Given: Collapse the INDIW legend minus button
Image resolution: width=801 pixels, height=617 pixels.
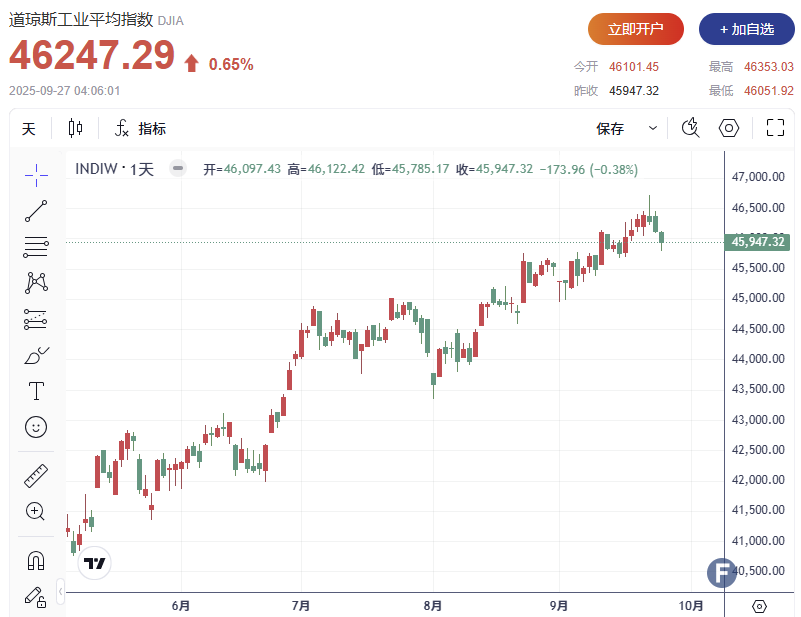Looking at the screenshot, I should 178,168.
